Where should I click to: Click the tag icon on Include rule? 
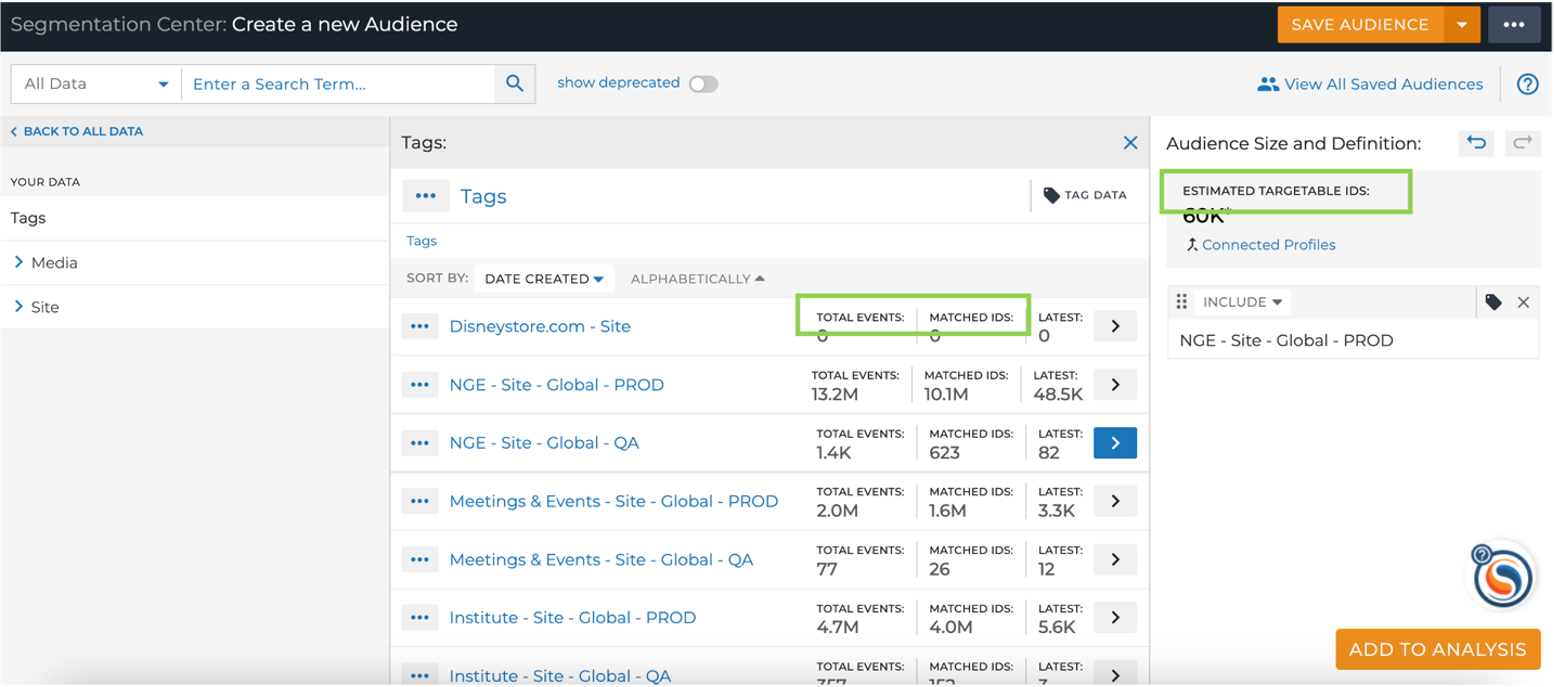[1493, 302]
